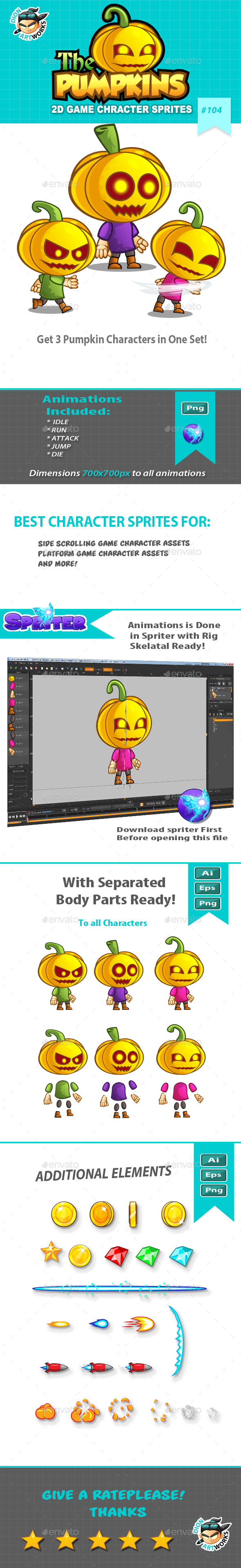Click the orange star pickup sprite

click(x=51, y=1252)
